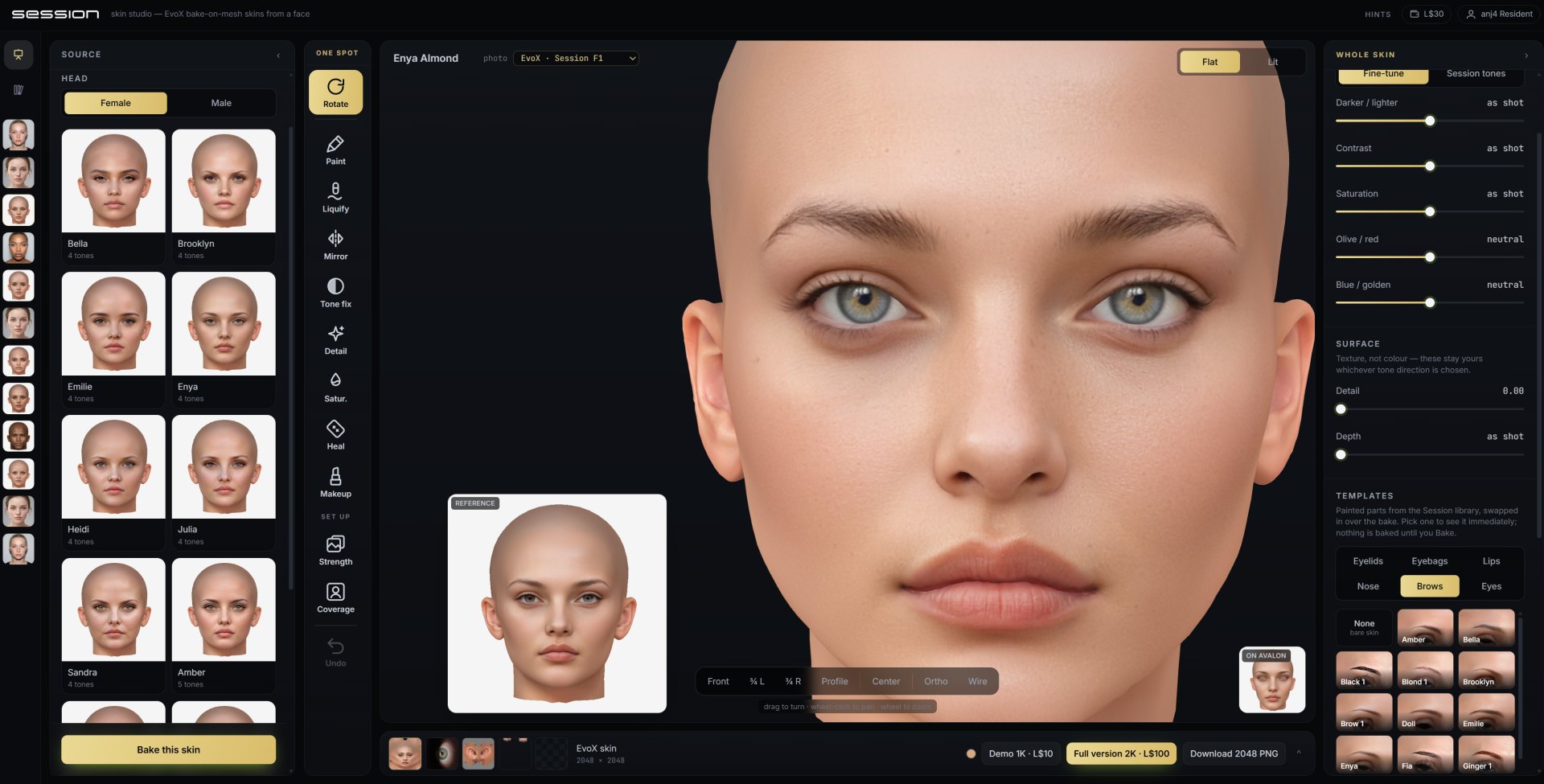Viewport: 1544px width, 784px height.
Task: Buy Demo 1K for L$10
Action: tap(1020, 753)
